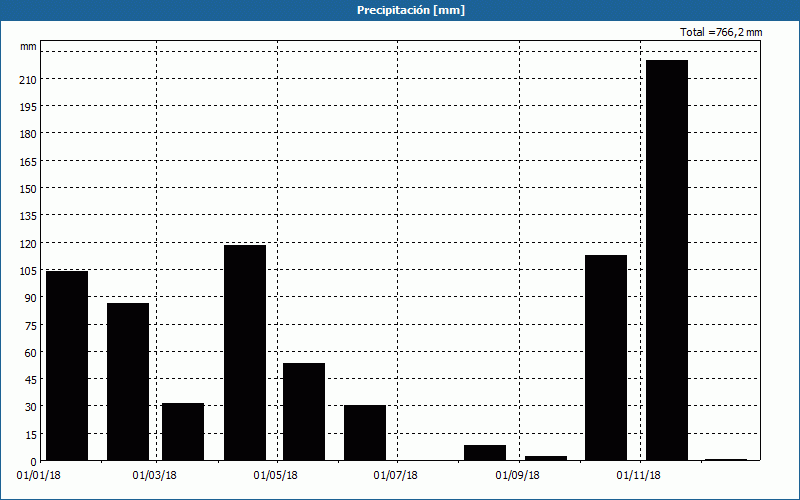Click the February 2018 bar just below 90 mm
This screenshot has height=500, width=800.
128,382
